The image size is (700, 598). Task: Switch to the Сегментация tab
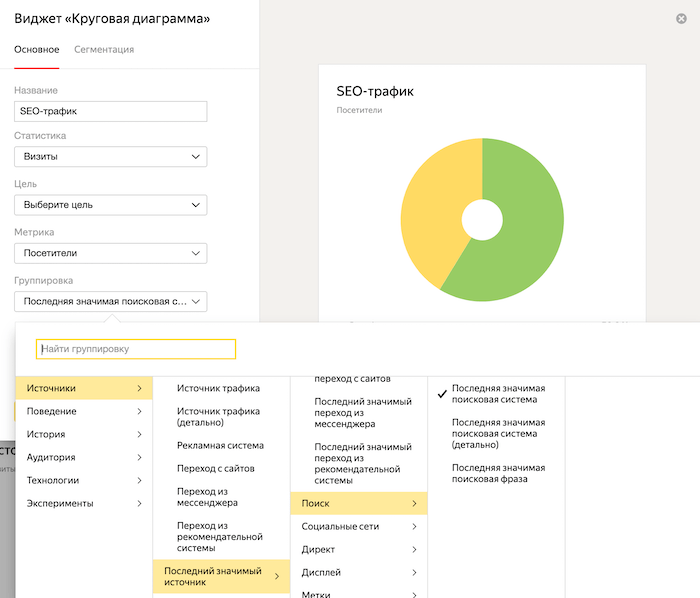104,49
